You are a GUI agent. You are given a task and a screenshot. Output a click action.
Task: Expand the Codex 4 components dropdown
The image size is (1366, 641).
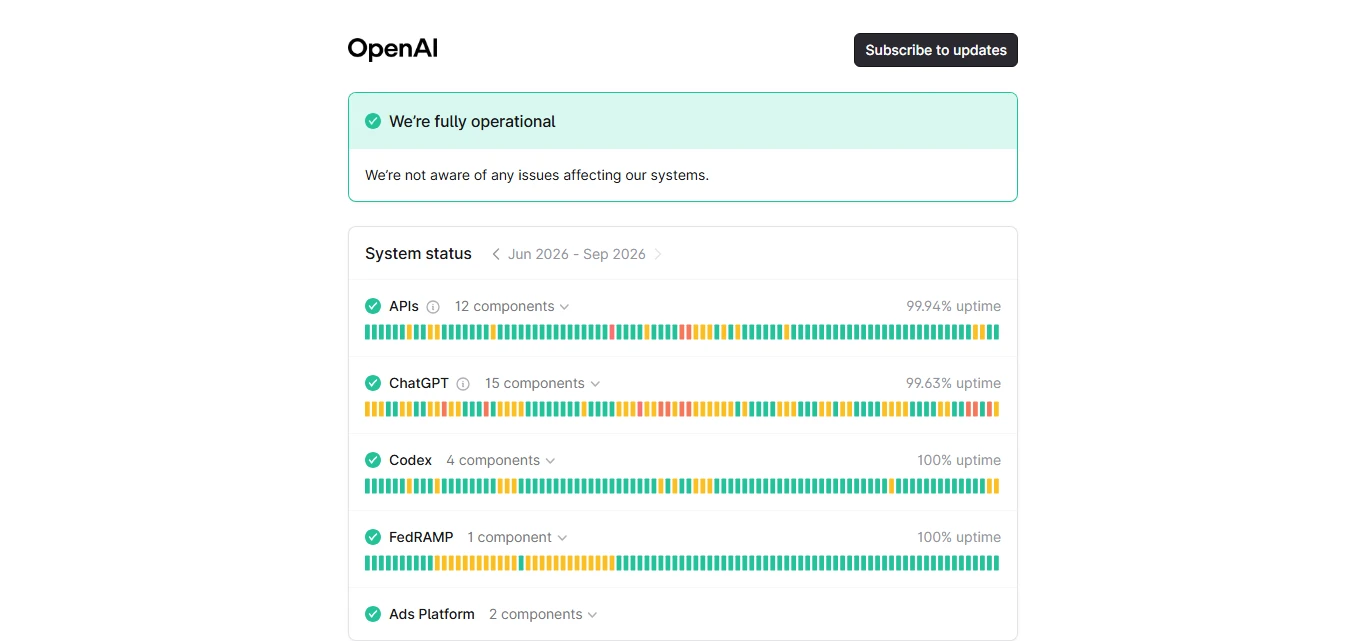[x=501, y=460]
